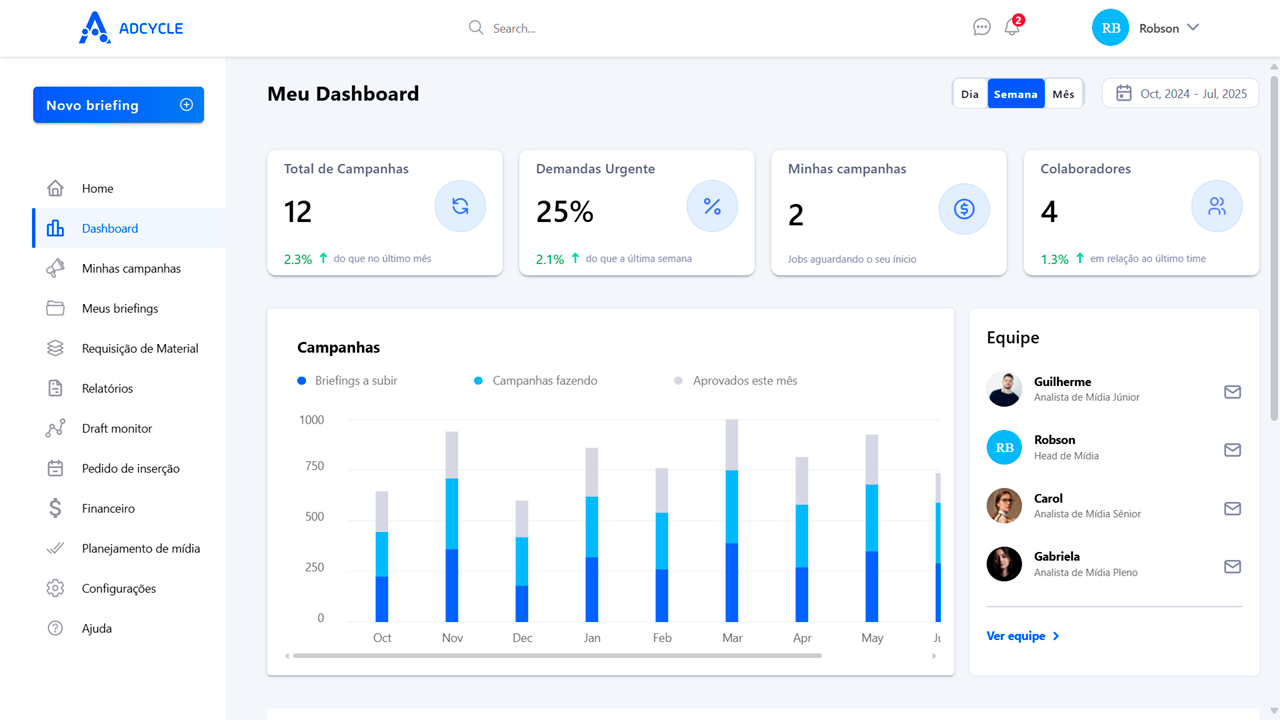Open the Meus briefings menu item
1280x720 pixels.
128,308
